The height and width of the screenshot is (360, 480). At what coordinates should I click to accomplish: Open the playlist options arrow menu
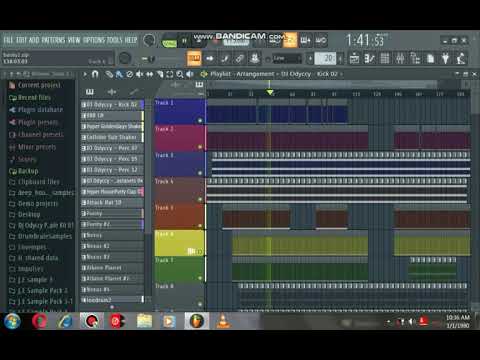click(x=85, y=74)
